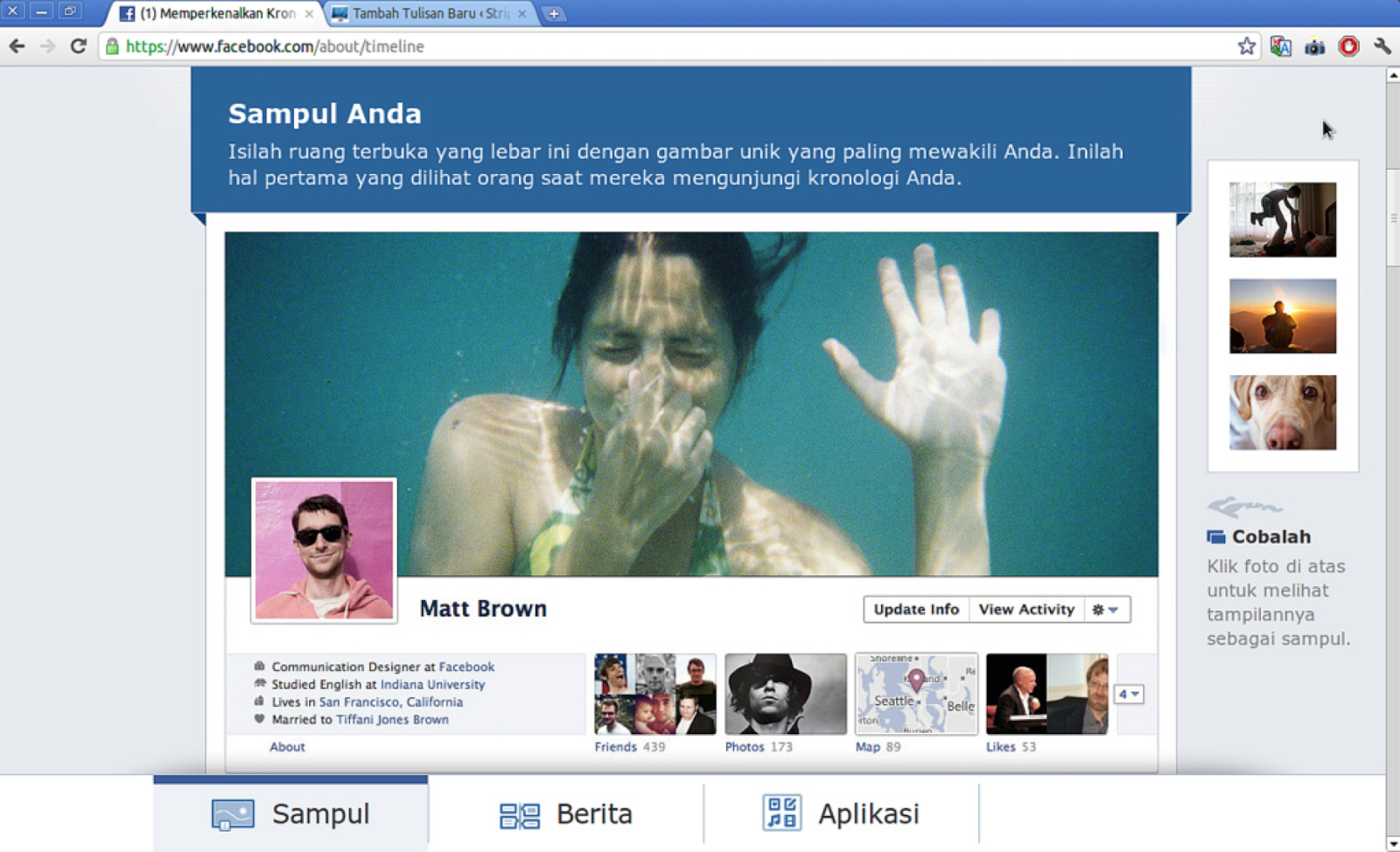
Task: Minimize the browser window
Action: tap(41, 10)
